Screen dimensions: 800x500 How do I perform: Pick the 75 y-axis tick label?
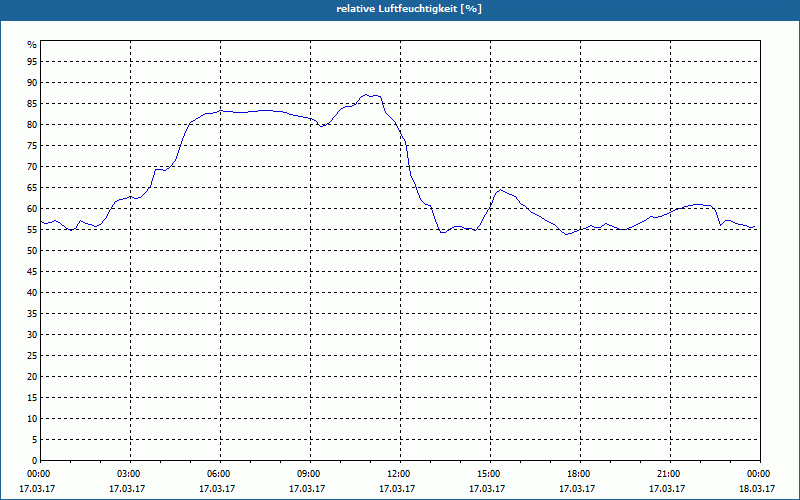(x=32, y=146)
